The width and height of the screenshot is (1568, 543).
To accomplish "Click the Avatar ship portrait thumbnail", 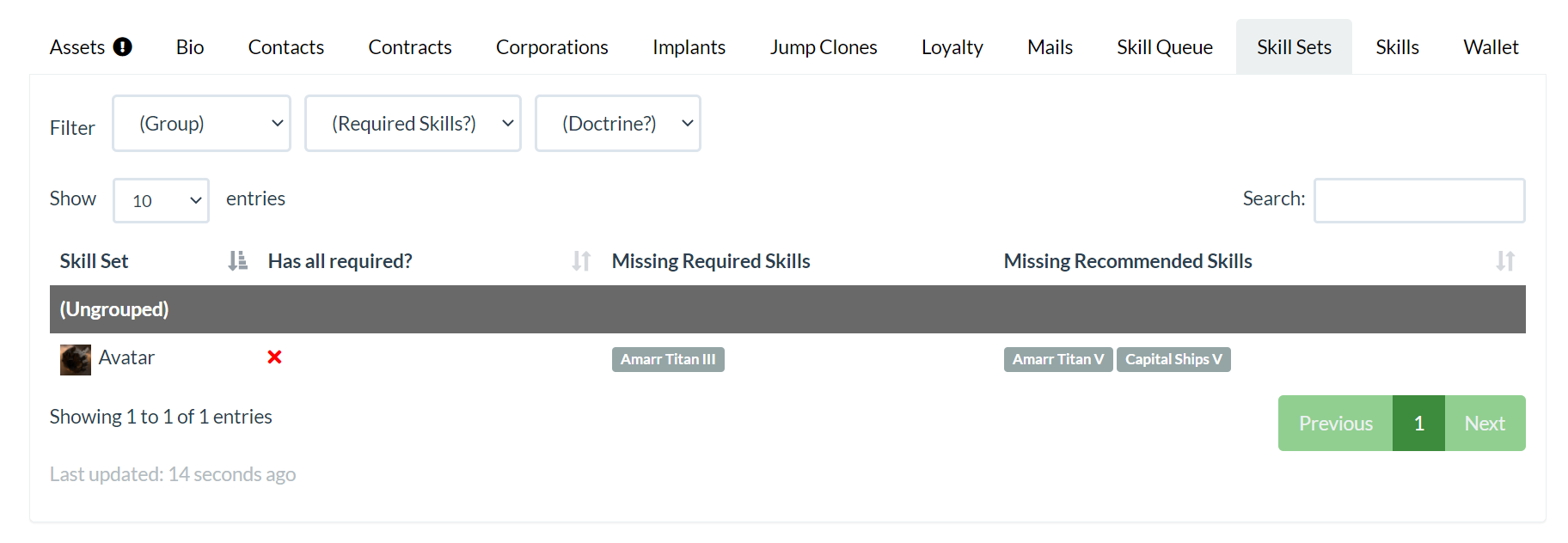I will coord(75,359).
